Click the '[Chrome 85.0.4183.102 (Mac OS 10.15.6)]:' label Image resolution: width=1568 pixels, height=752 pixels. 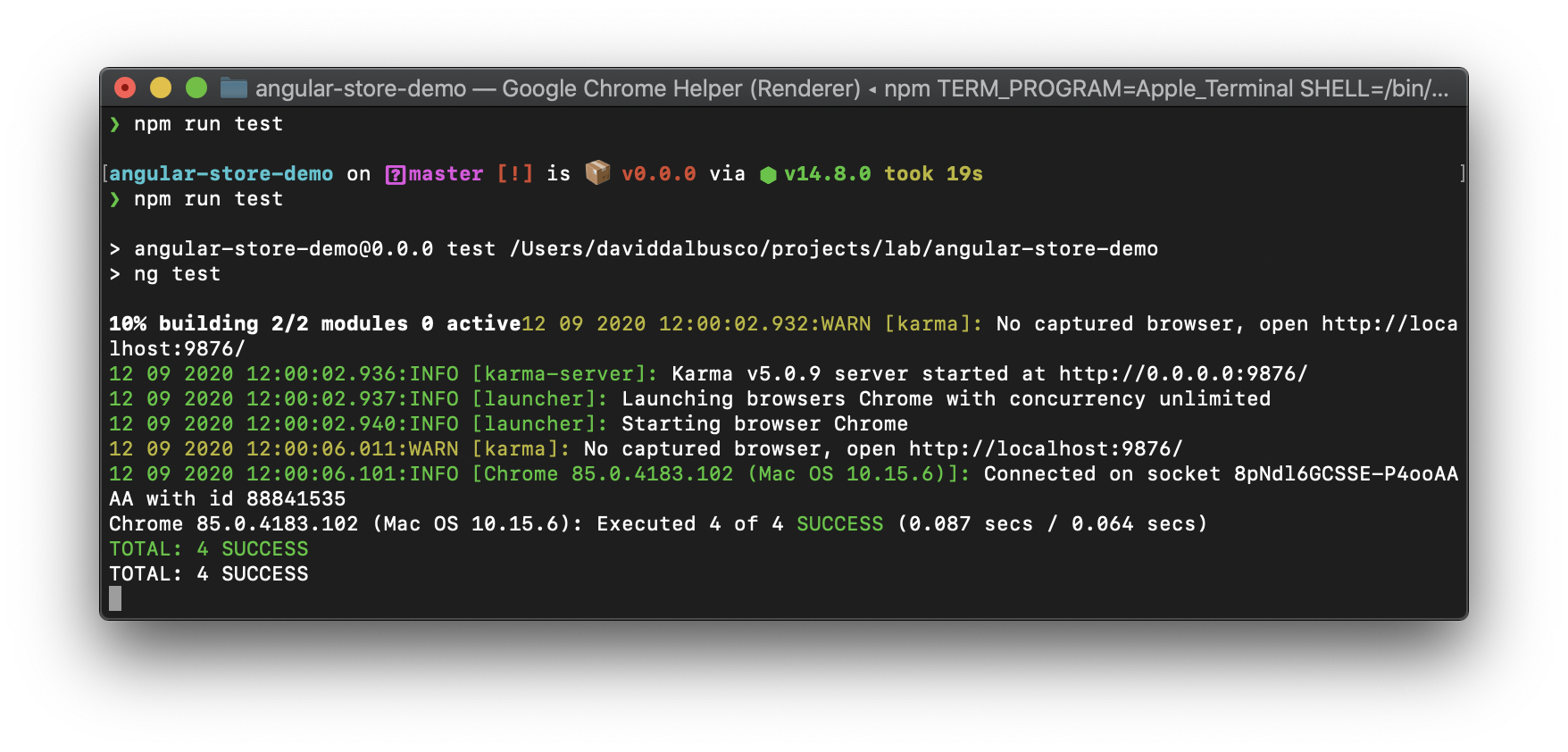click(721, 474)
